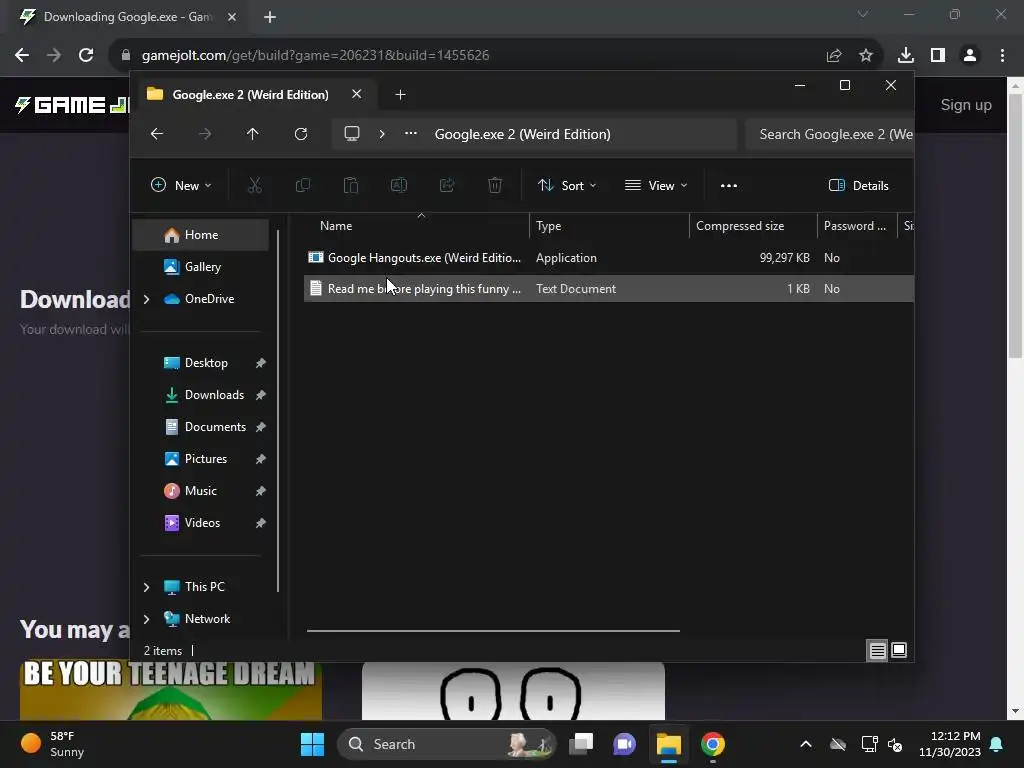
Task: Open a new Chrome tab
Action: pos(270,17)
